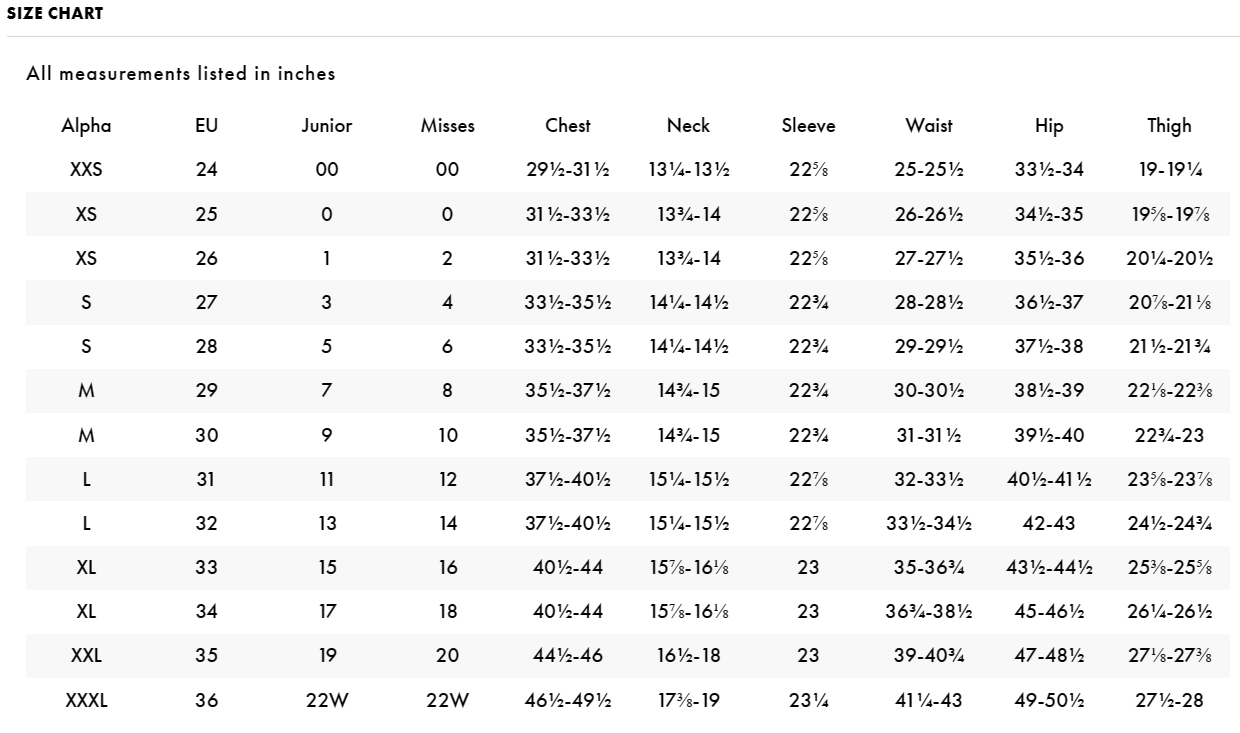Screen dimensions: 1240x733
Task: Click the Junior column header
Action: pos(327,126)
